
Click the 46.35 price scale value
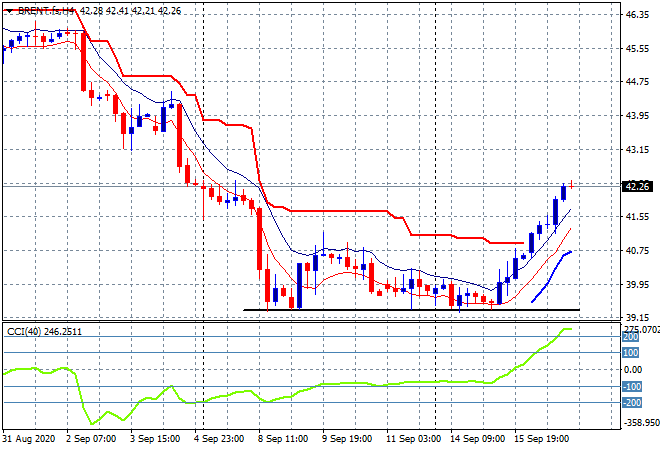tap(637, 15)
